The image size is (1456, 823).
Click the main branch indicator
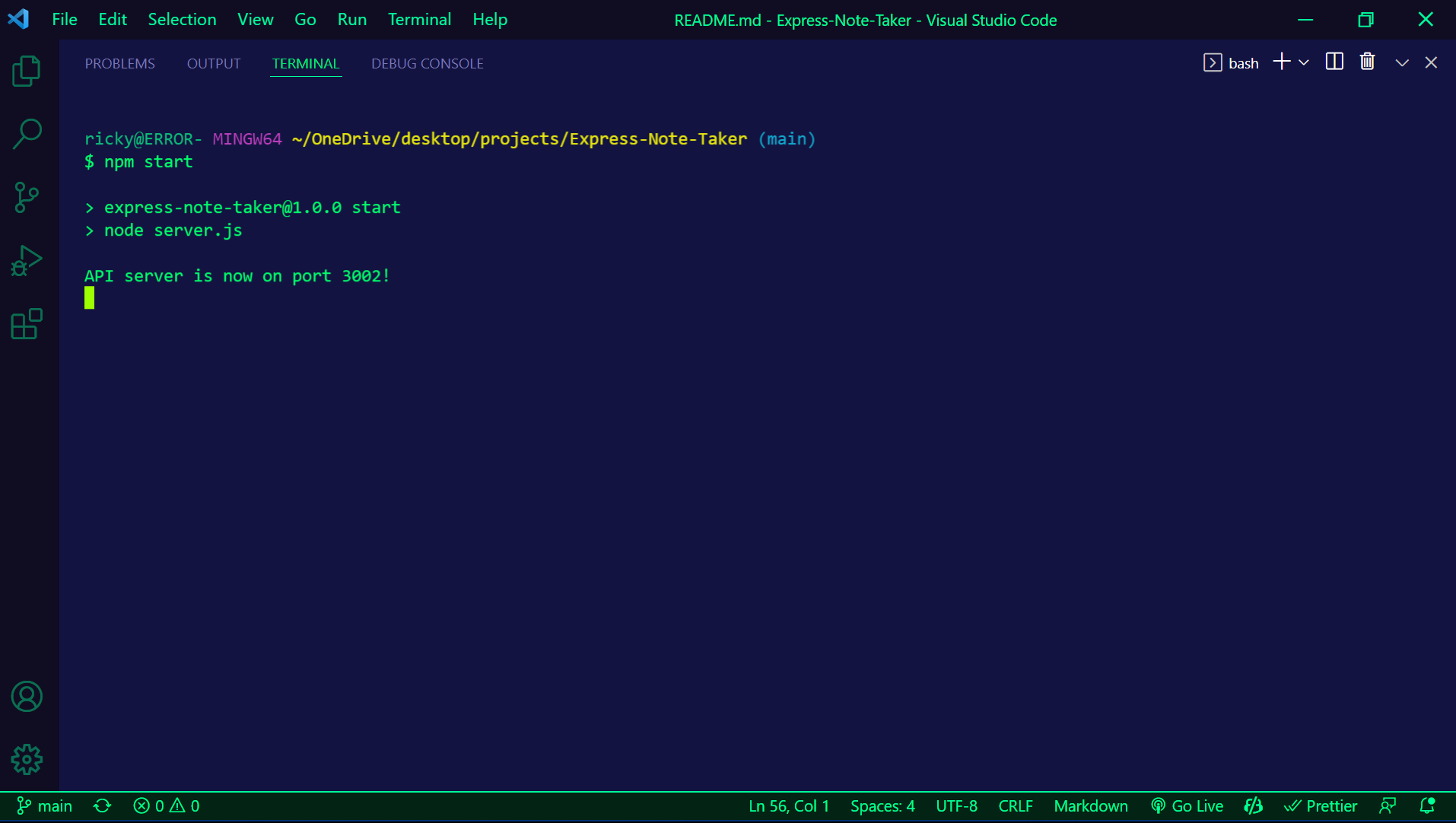43,806
